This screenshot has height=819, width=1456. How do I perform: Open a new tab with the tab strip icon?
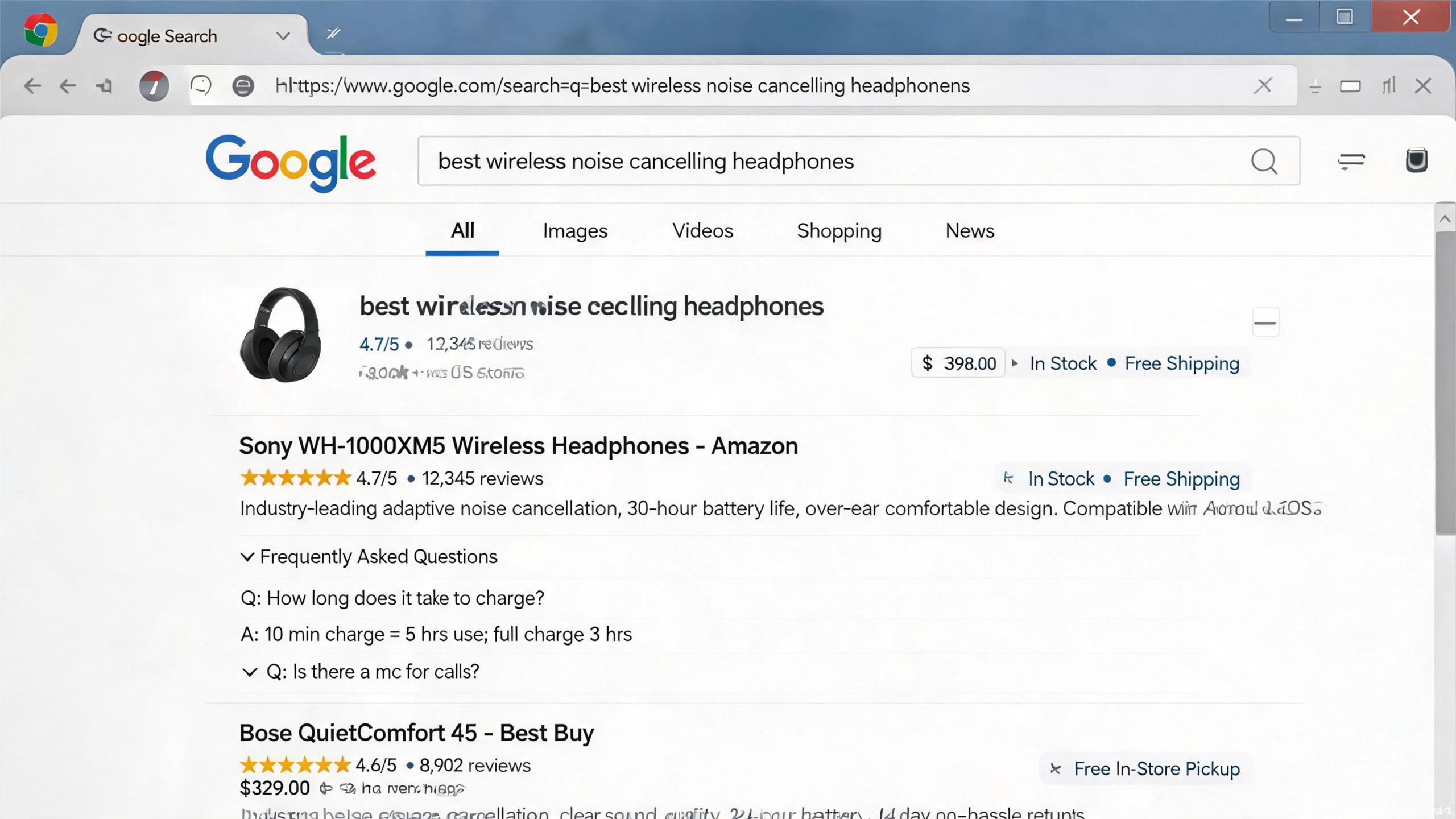(333, 34)
